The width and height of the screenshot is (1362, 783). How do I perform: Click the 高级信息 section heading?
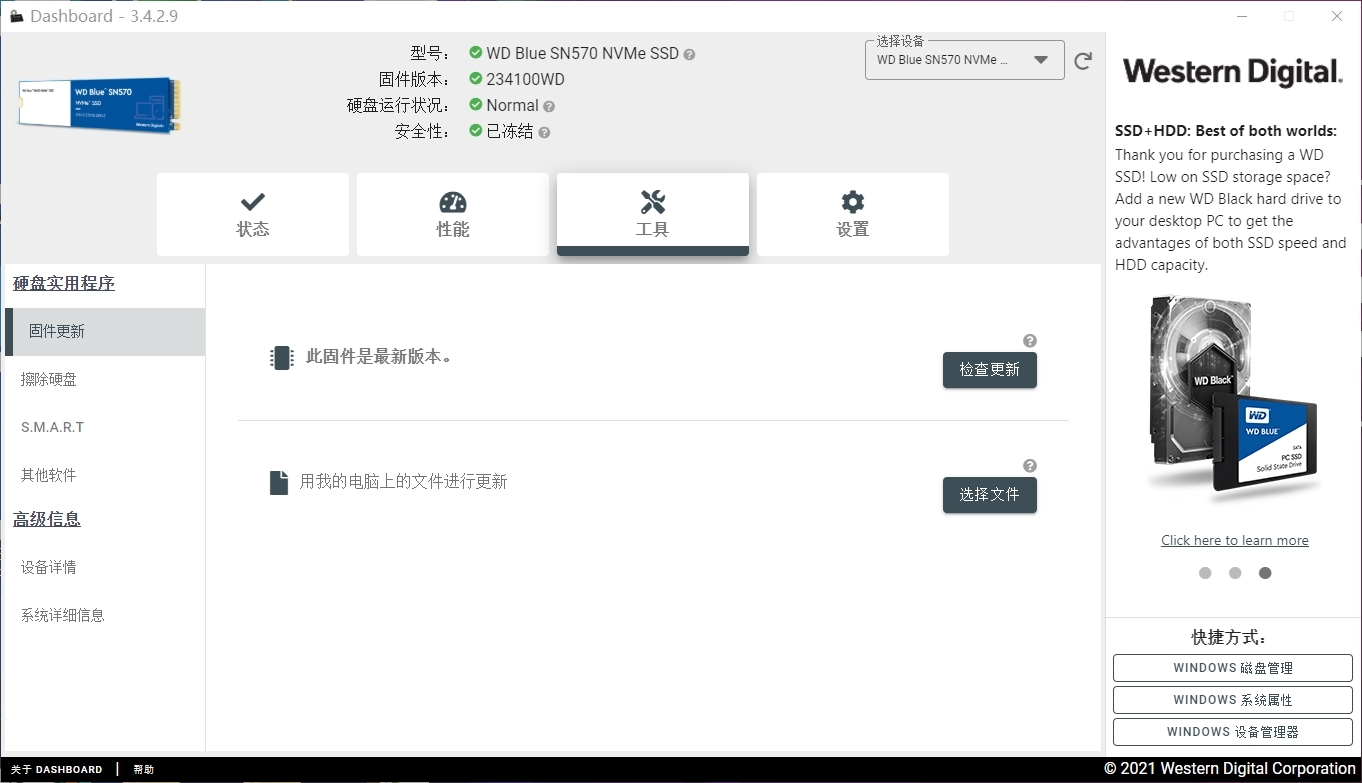pyautogui.click(x=47, y=520)
